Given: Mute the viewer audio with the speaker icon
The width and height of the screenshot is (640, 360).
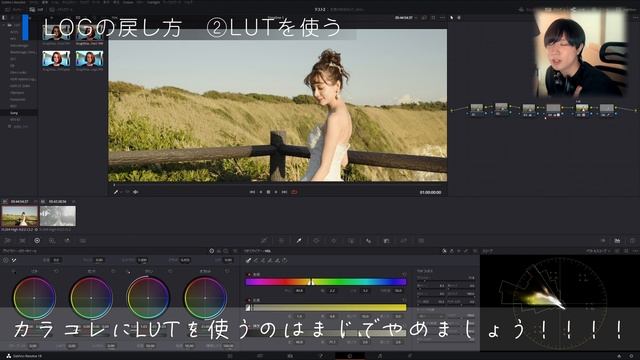Looking at the screenshot, I should point(136,192).
